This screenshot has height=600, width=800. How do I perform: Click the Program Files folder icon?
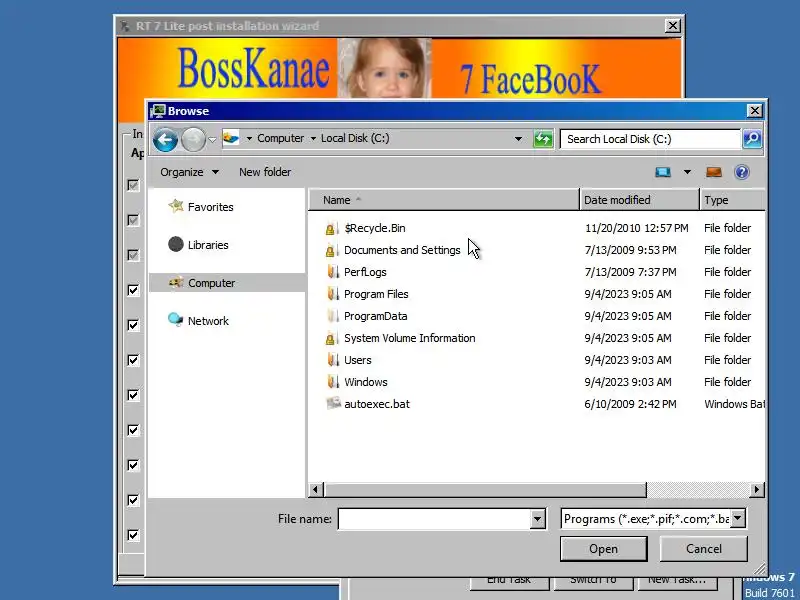(333, 294)
